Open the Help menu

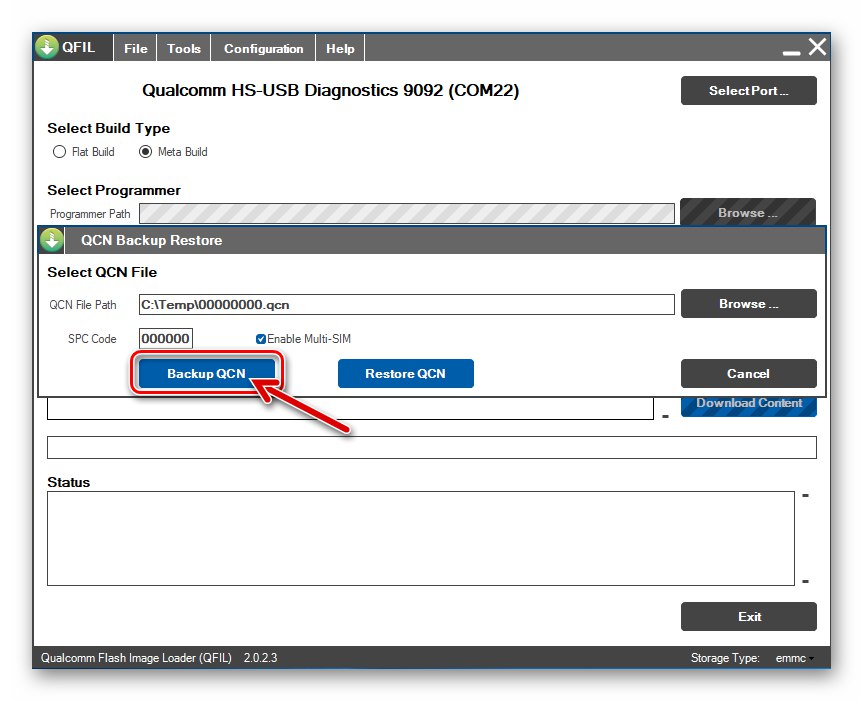click(340, 48)
